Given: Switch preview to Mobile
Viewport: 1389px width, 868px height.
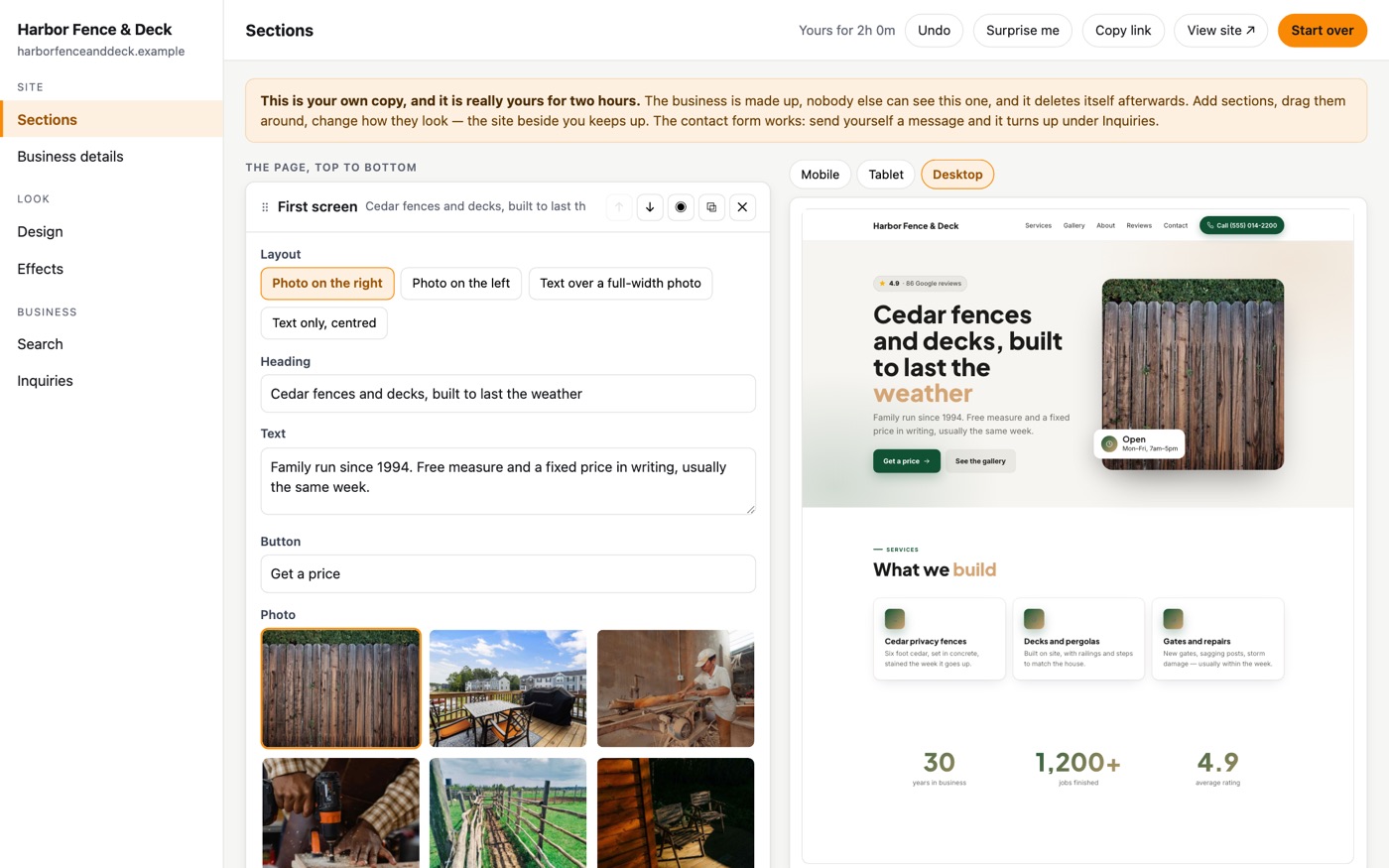Looking at the screenshot, I should (x=820, y=175).
